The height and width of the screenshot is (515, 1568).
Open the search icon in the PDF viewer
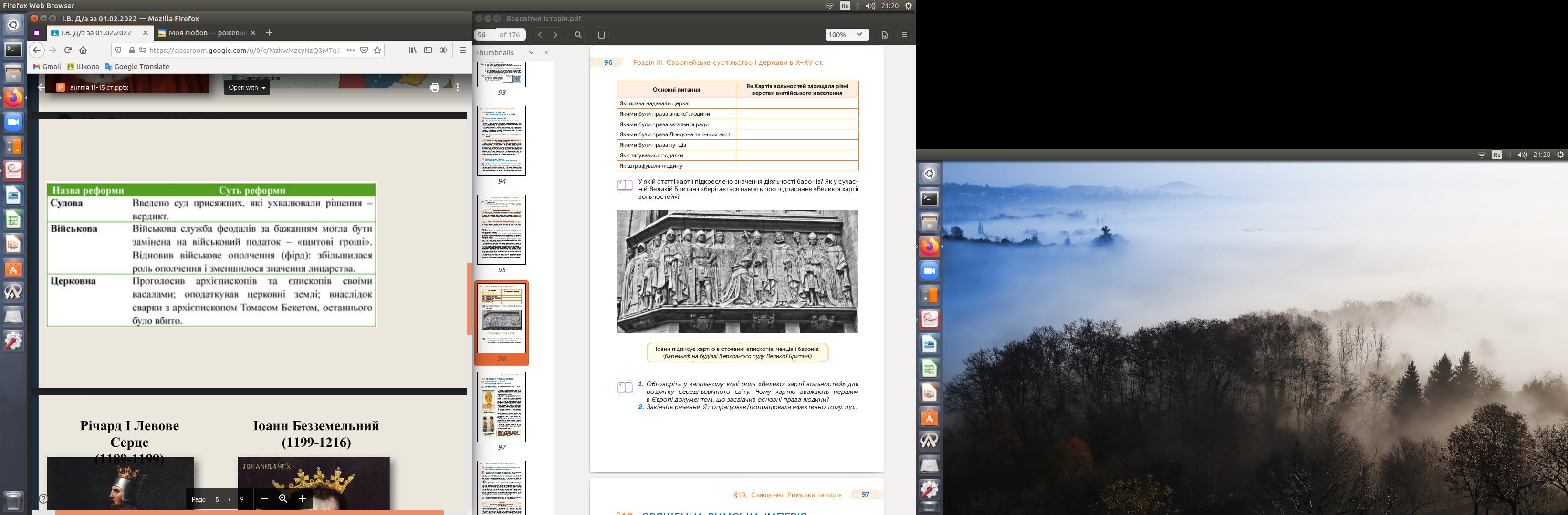point(578,35)
